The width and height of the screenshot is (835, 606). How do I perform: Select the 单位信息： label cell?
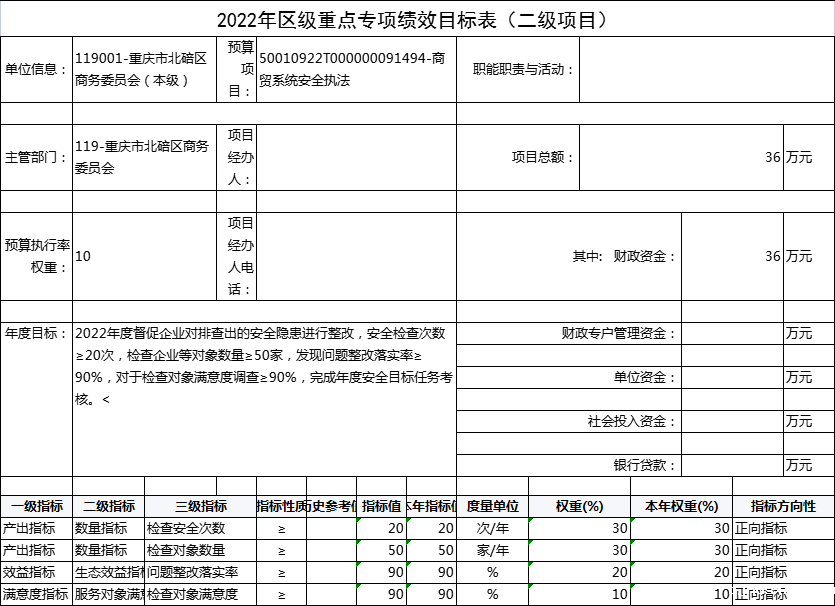coord(36,69)
